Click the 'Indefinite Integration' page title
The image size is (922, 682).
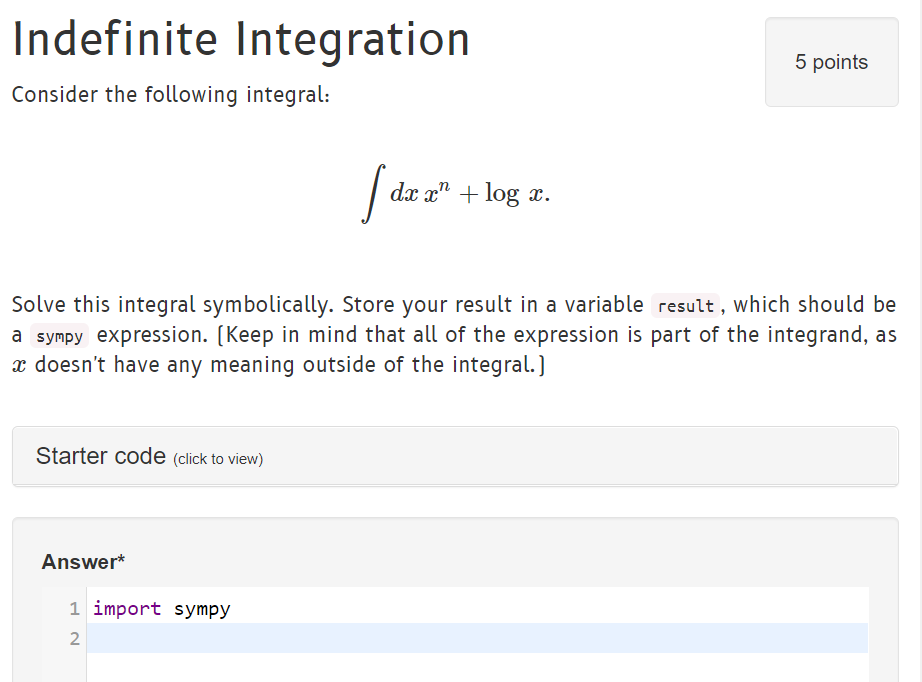click(240, 38)
